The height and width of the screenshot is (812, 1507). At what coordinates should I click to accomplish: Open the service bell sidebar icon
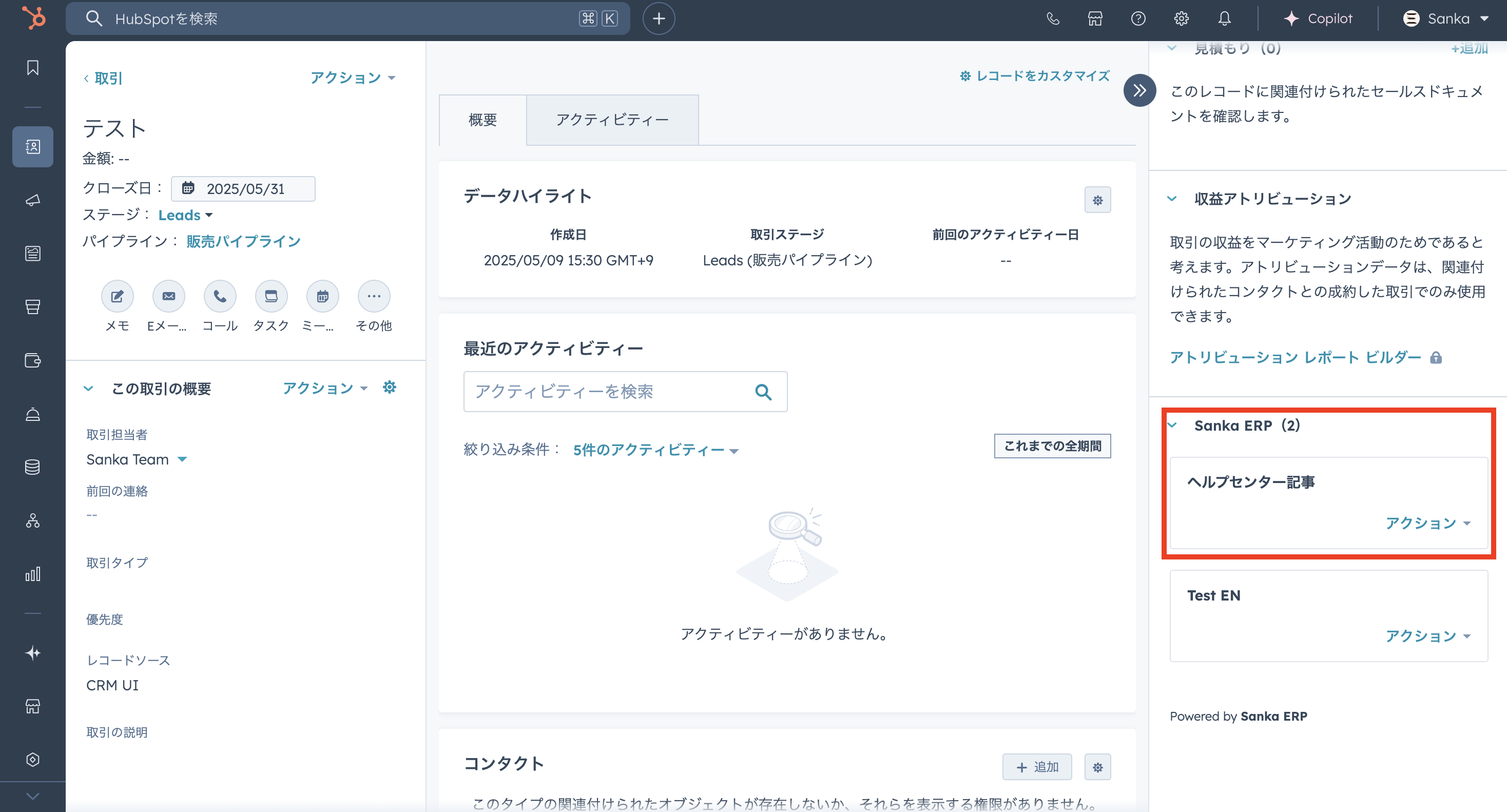[33, 414]
